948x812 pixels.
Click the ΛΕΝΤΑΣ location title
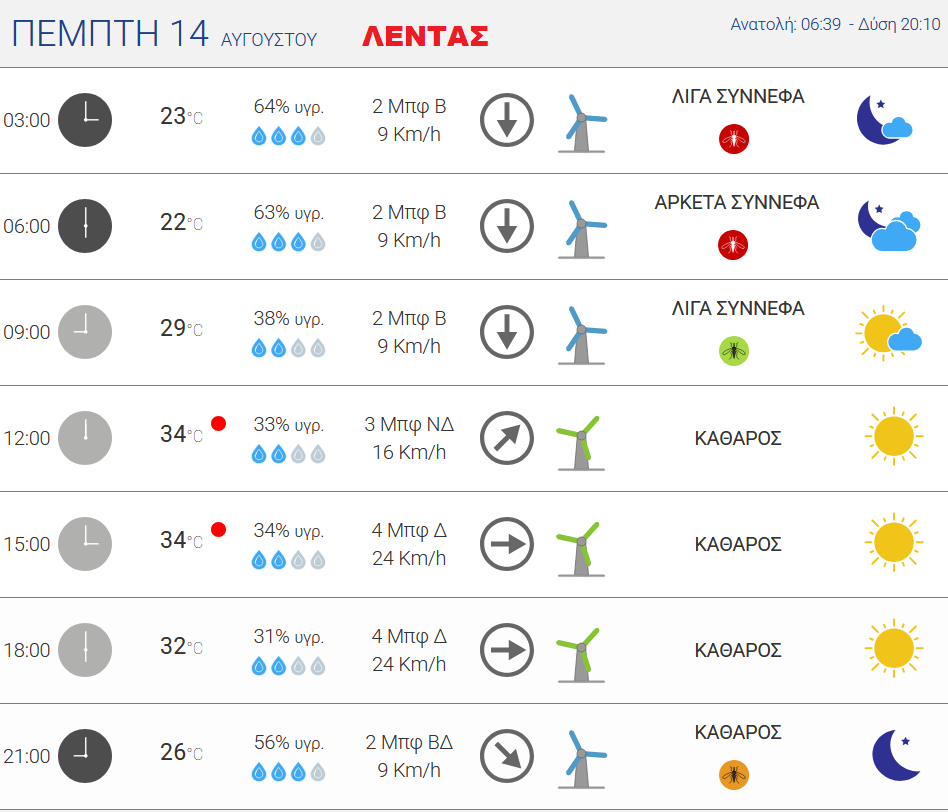point(425,37)
